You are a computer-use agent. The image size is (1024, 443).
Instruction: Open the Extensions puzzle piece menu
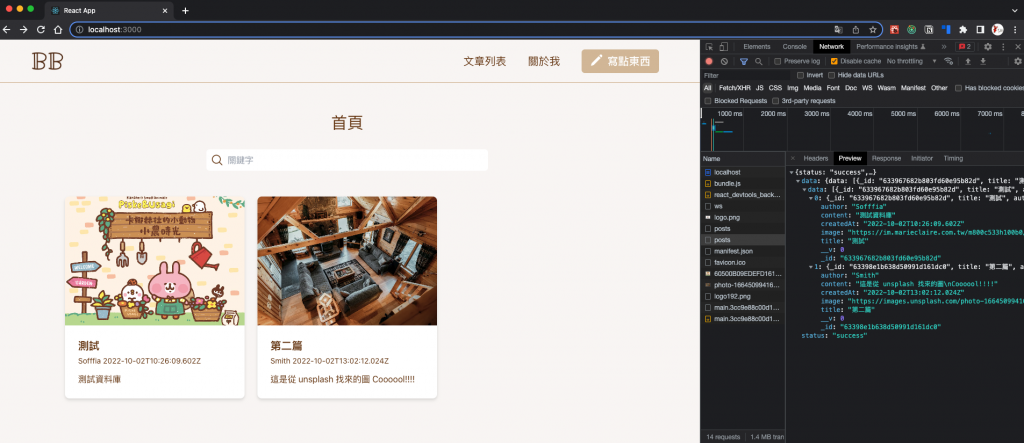963,29
